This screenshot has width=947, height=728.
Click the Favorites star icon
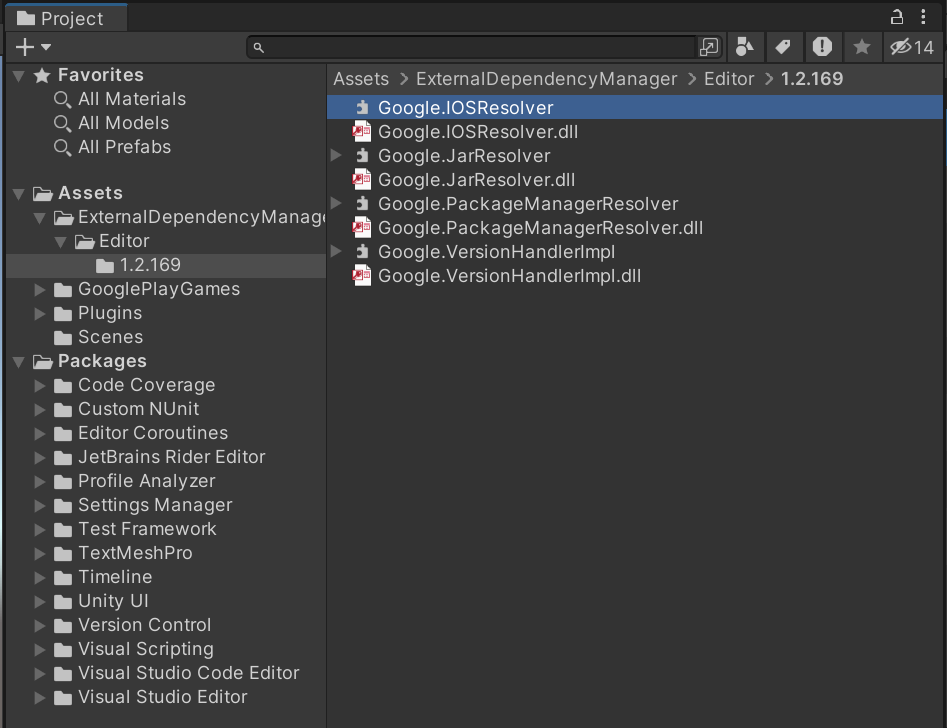pos(42,76)
